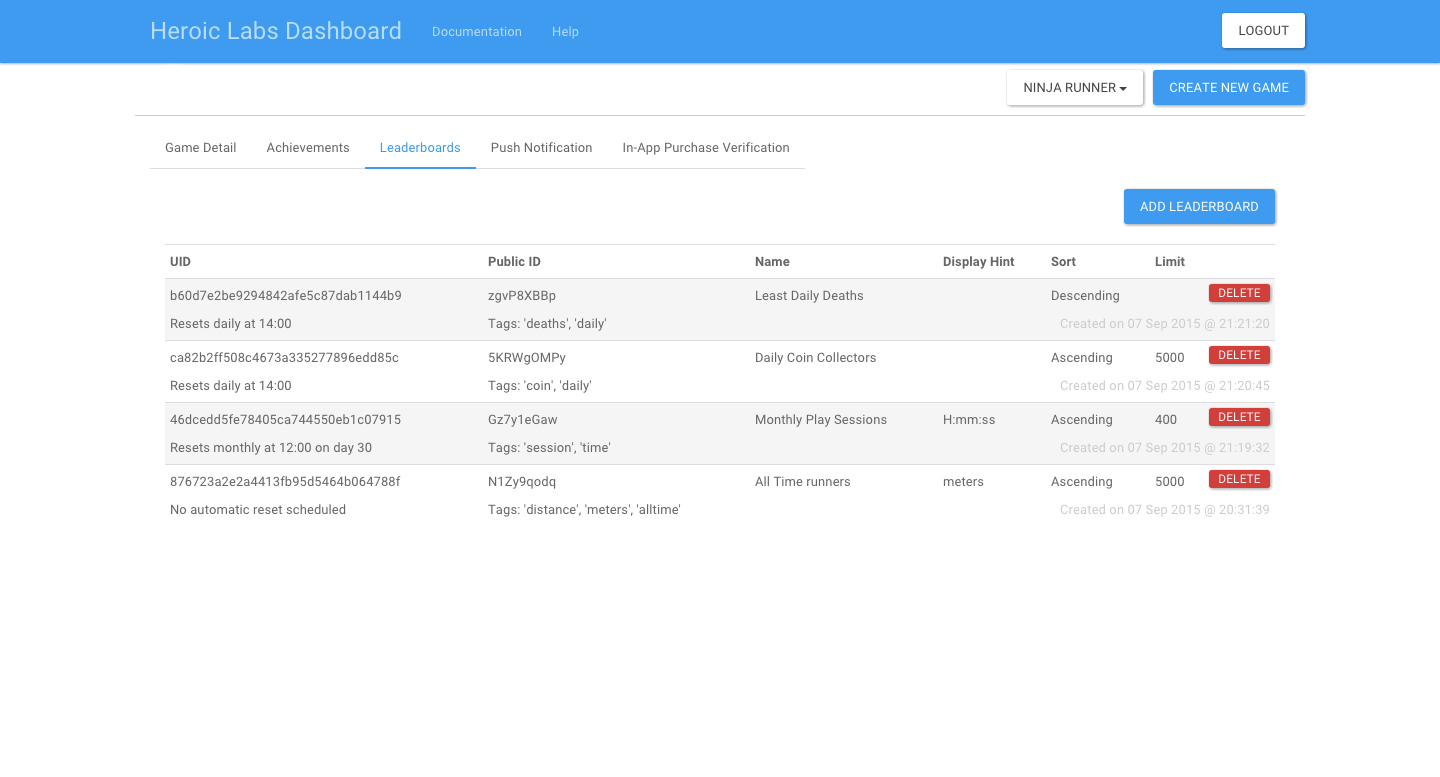This screenshot has height=777, width=1440.
Task: Click the Display Hint column header
Action: tap(978, 262)
